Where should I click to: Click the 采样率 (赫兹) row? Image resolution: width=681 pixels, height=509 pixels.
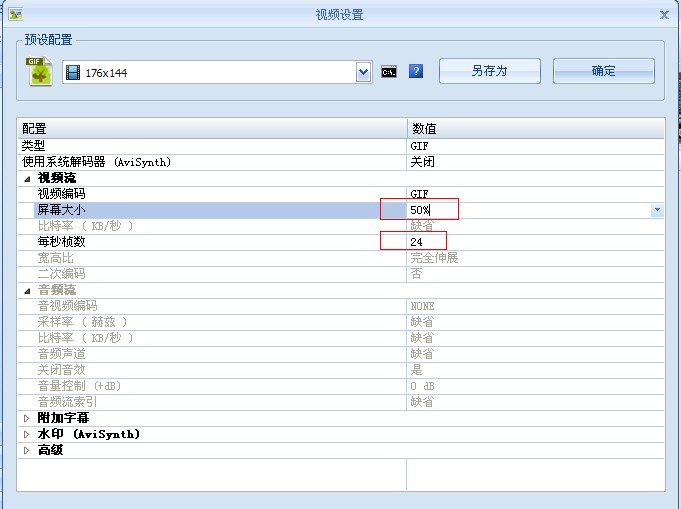pos(341,322)
